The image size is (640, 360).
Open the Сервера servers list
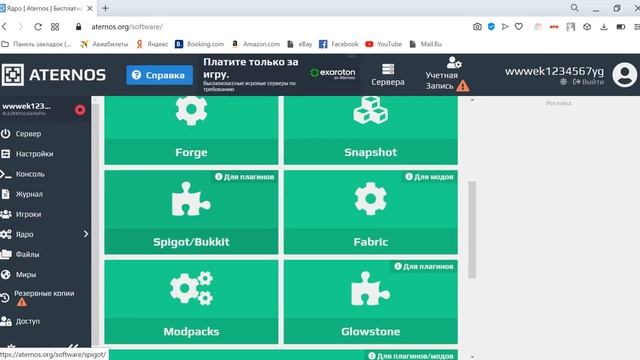click(x=388, y=75)
